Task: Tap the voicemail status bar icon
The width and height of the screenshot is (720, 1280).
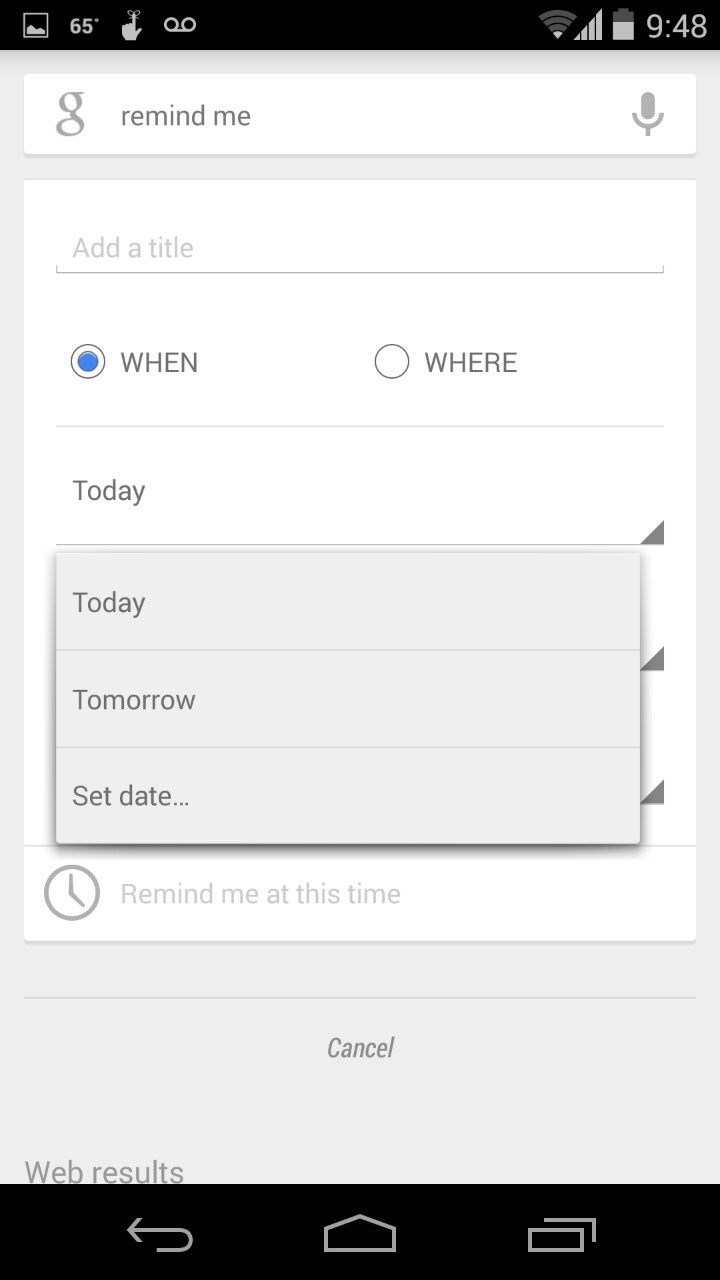Action: (x=180, y=25)
